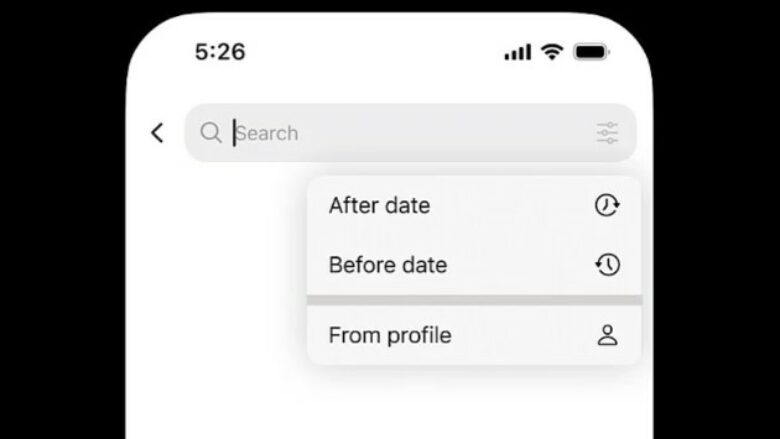Screen dimensions: 780x439
Task: Click the black background outside the phone frame
Action: point(60,250)
